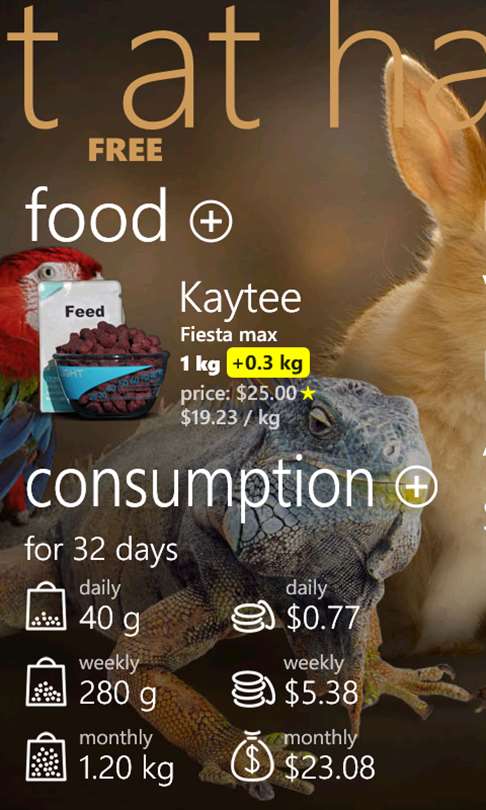Tap the monthly $23.08 value
This screenshot has width=486, height=810.
pos(330,769)
